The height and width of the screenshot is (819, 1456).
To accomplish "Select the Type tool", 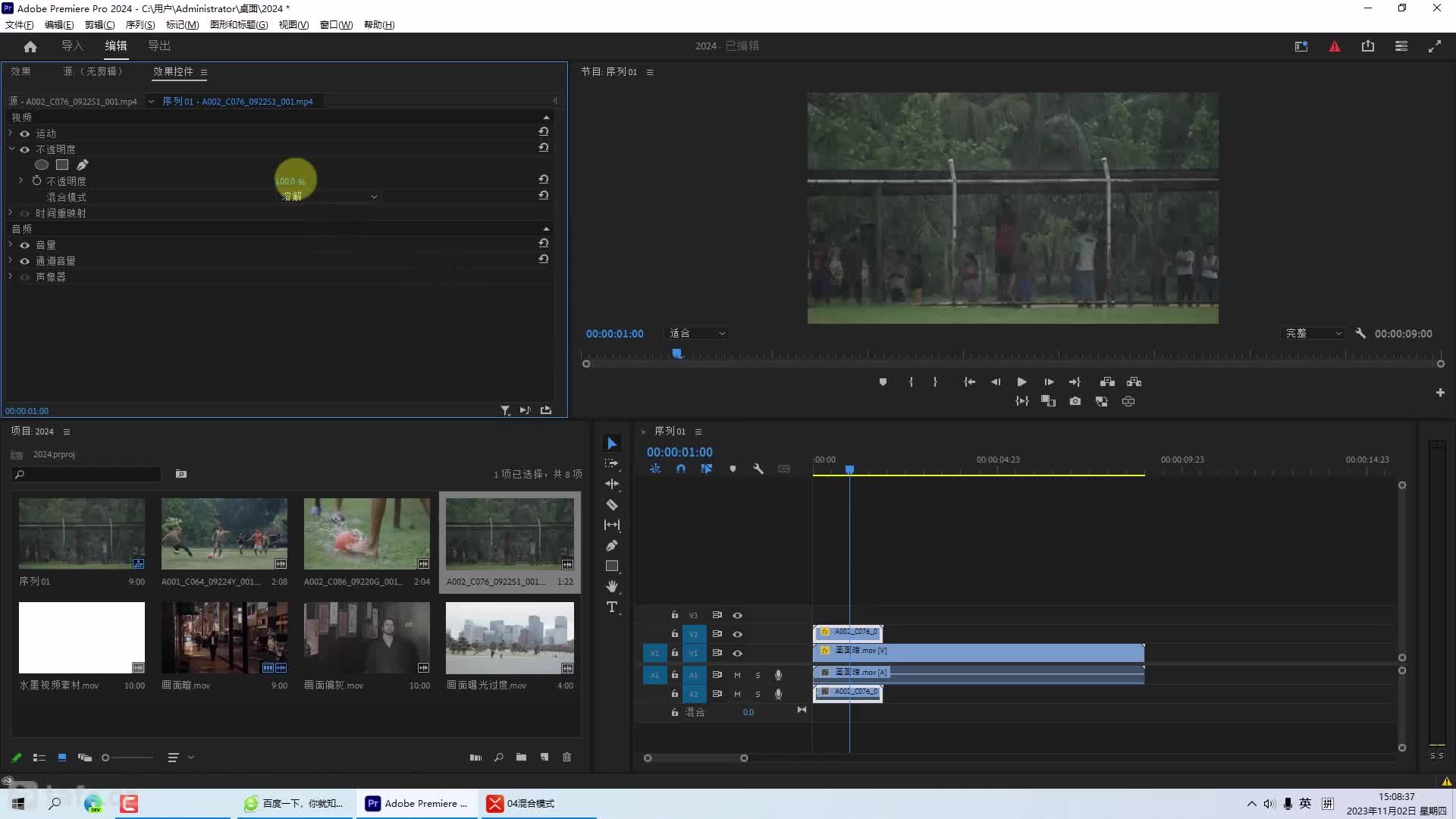I will tap(611, 607).
